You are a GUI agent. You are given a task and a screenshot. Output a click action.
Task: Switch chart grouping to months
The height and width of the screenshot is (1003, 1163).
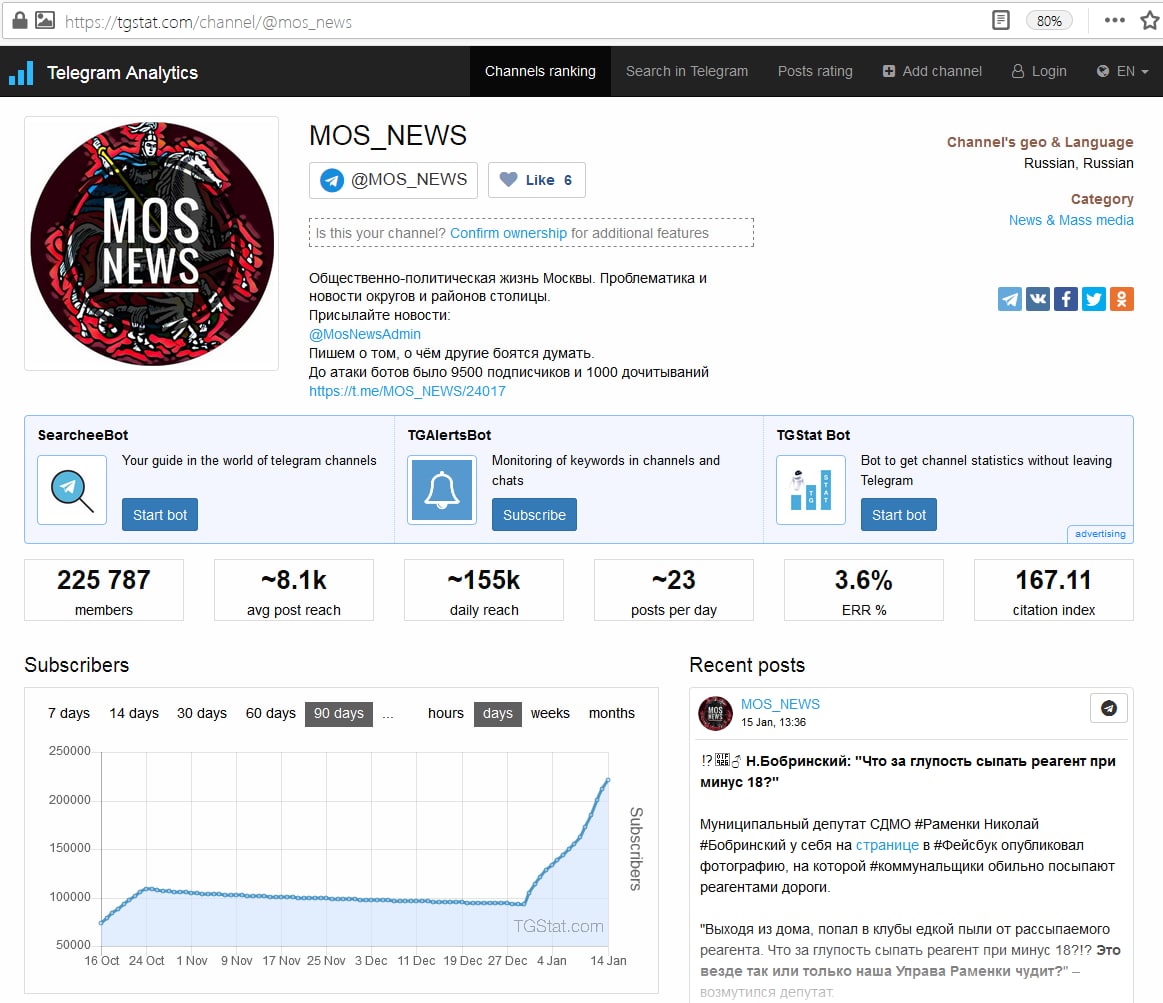[x=612, y=714]
